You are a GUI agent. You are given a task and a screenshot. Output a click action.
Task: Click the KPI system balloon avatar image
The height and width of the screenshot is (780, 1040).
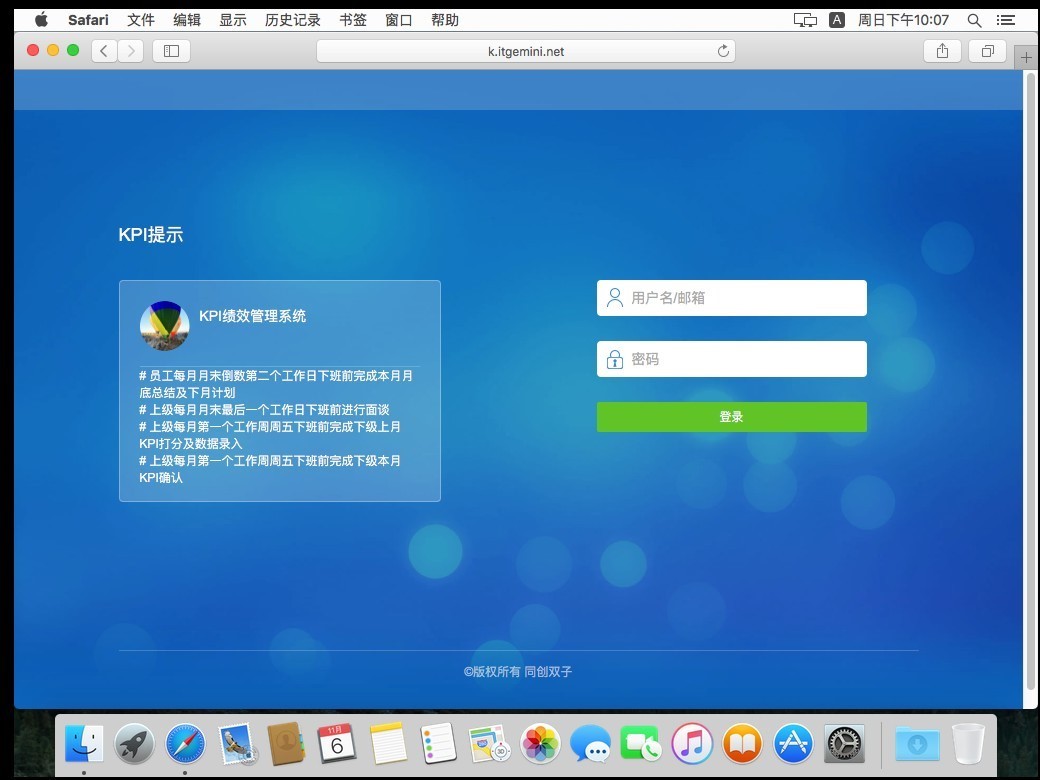tap(165, 326)
